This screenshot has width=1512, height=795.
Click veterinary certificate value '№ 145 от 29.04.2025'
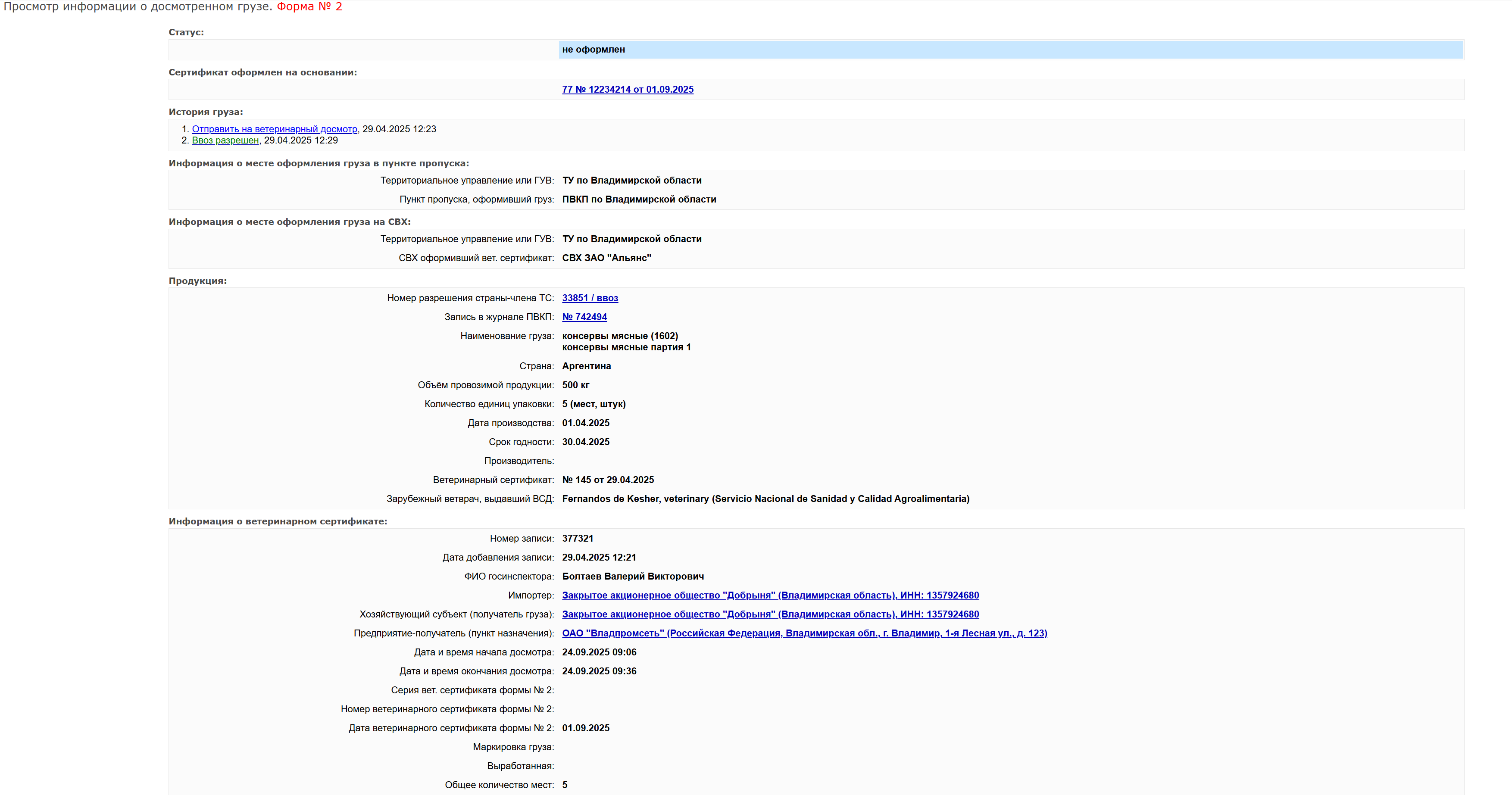tap(607, 480)
